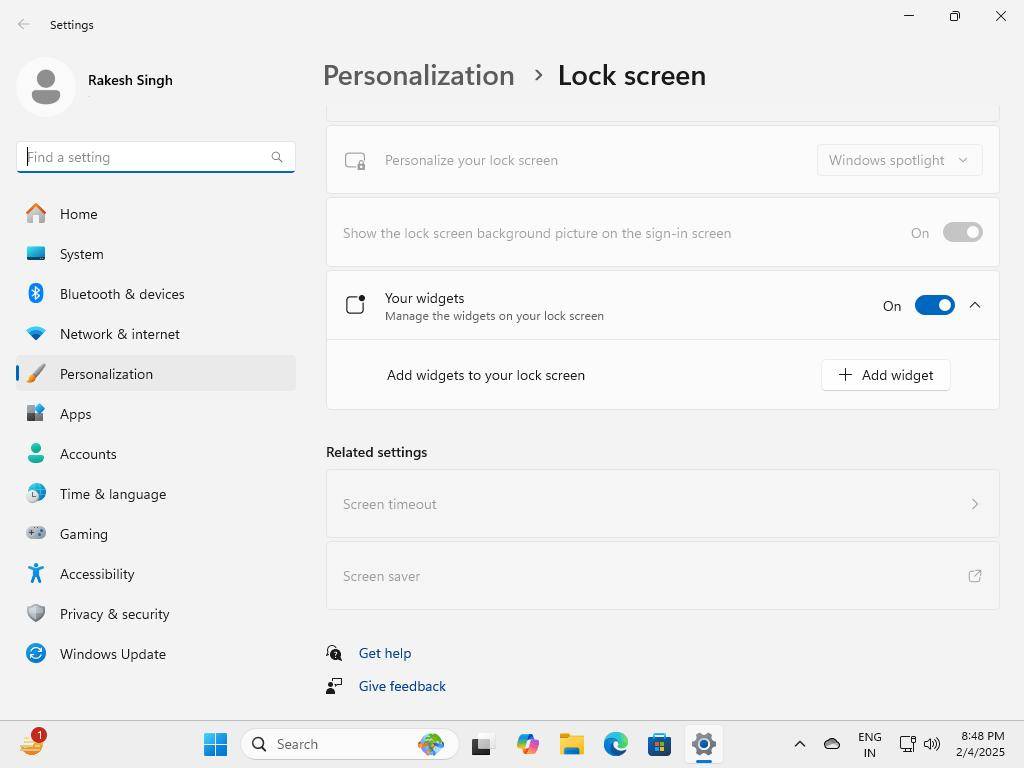Open Screen saver settings row

662,575
